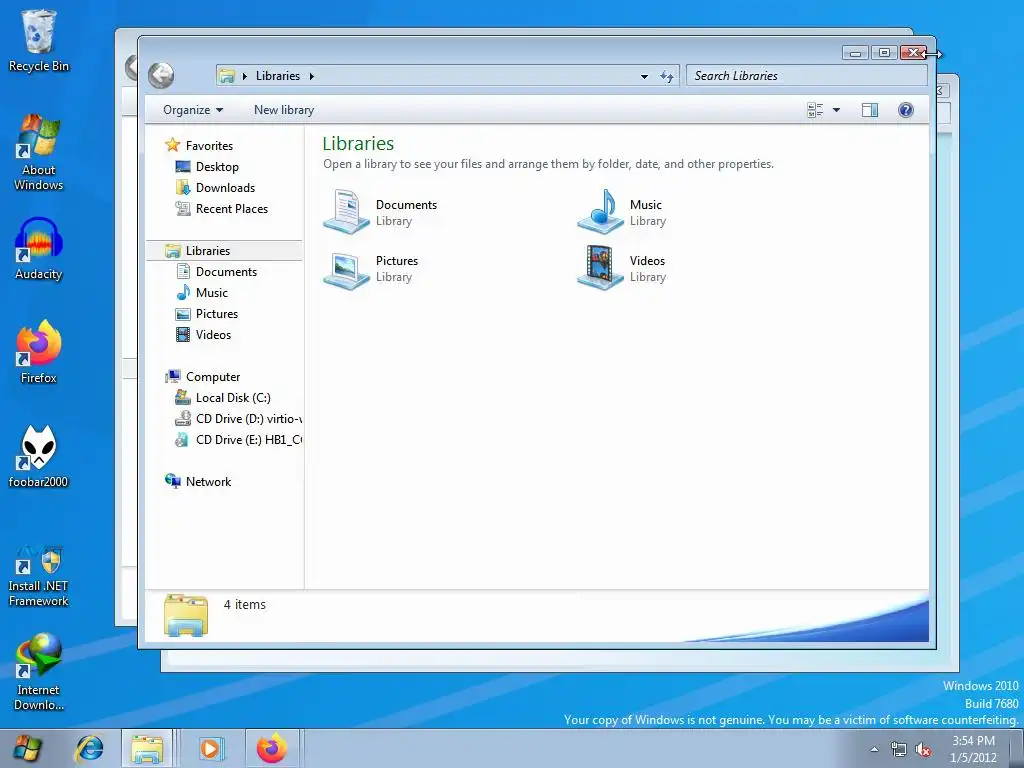Select Downloads in navigation pane

coord(225,187)
